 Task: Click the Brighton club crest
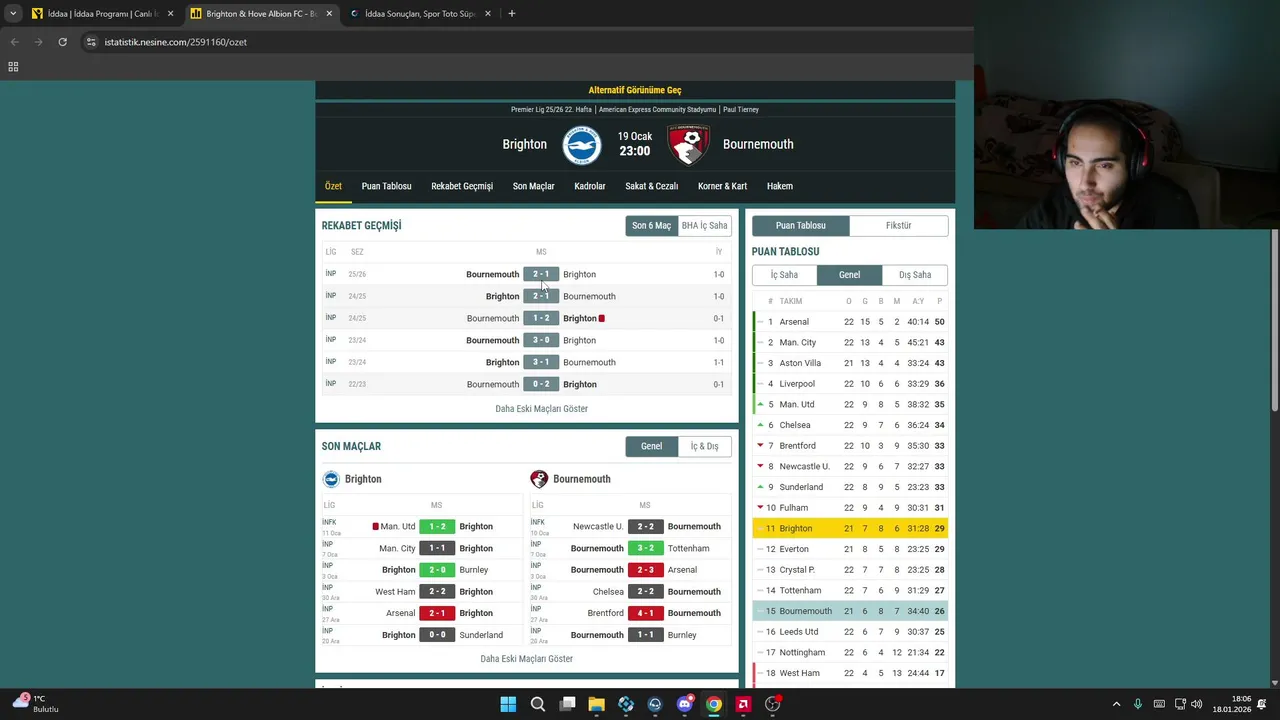[x=581, y=145]
